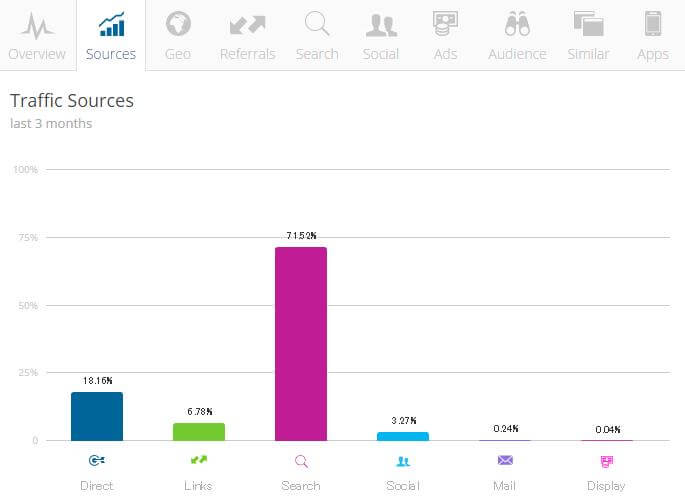Click the pink Display ads icon

607,461
